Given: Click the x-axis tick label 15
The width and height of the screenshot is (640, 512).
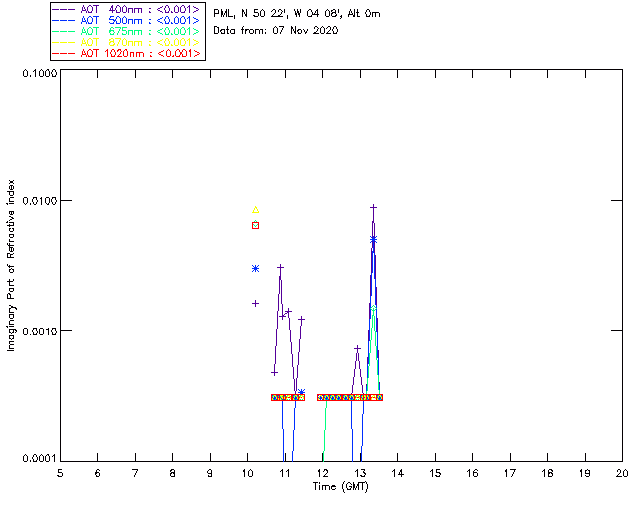Looking at the screenshot, I should (435, 473).
